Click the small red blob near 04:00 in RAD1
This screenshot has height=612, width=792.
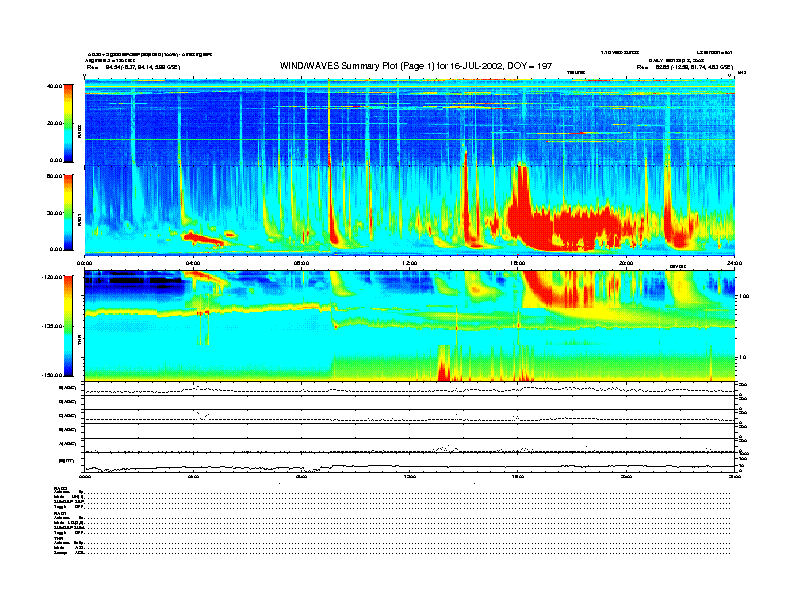204,238
